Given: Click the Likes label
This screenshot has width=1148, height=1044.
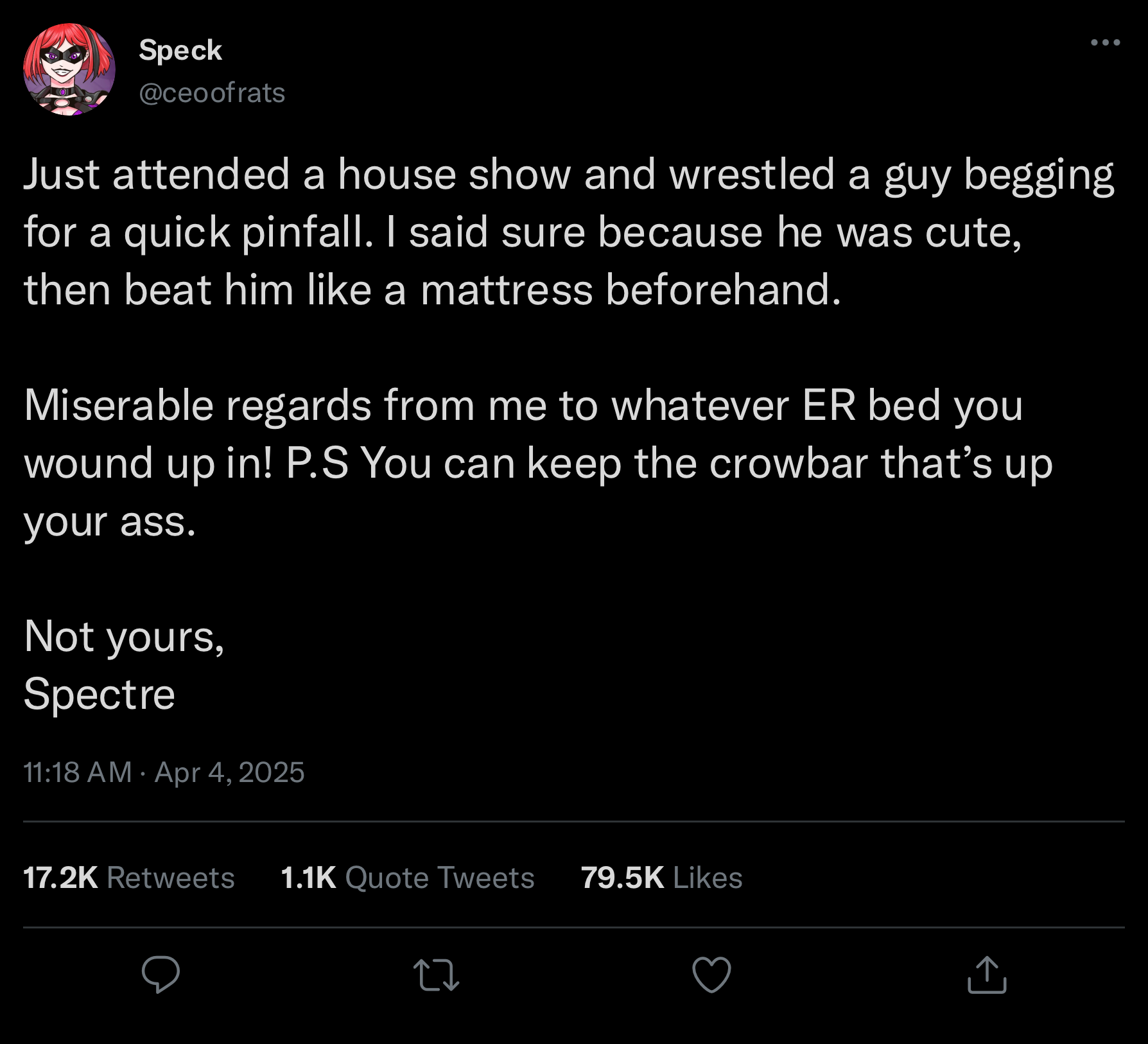Looking at the screenshot, I should click(x=708, y=878).
